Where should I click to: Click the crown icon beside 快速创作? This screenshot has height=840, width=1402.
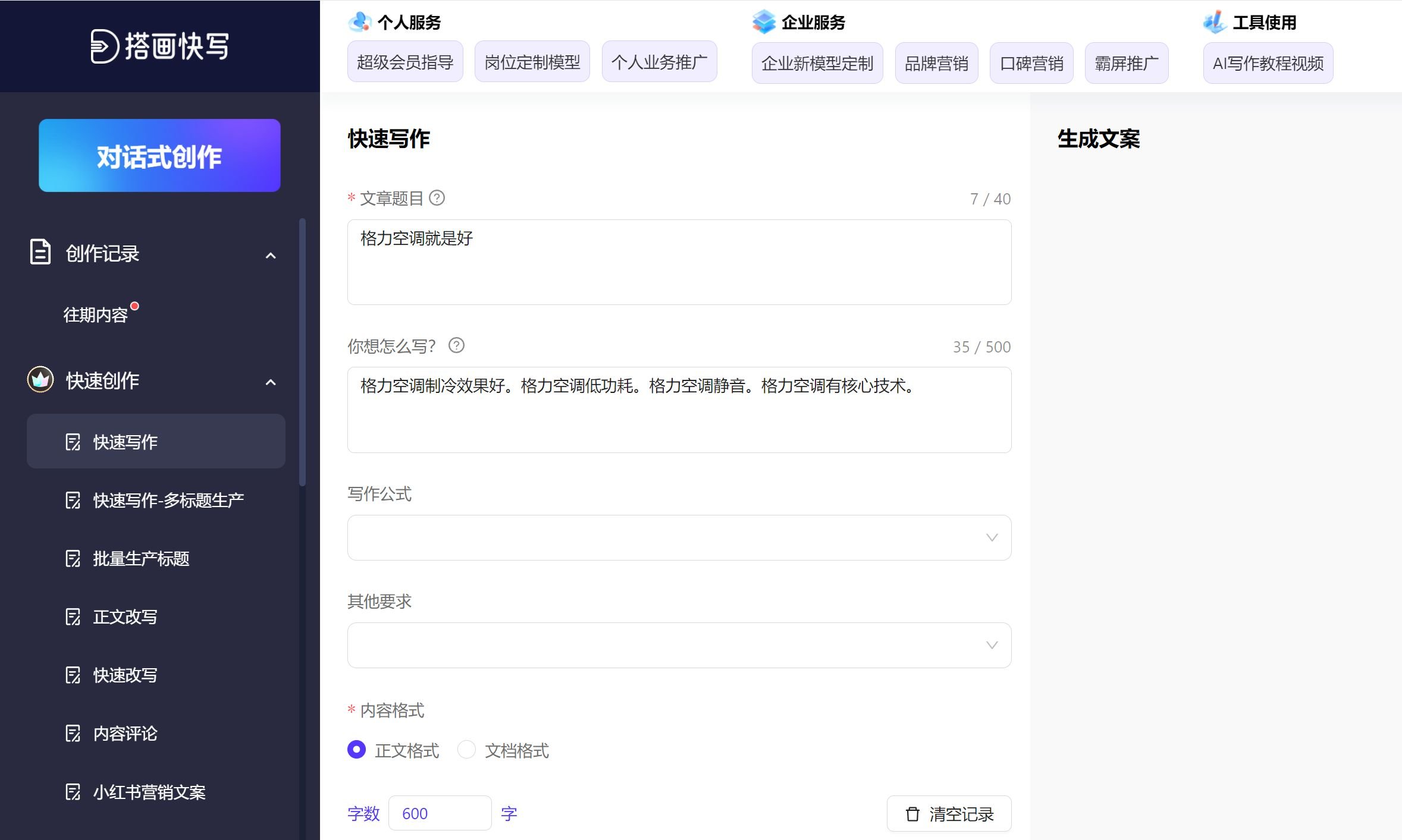[40, 380]
